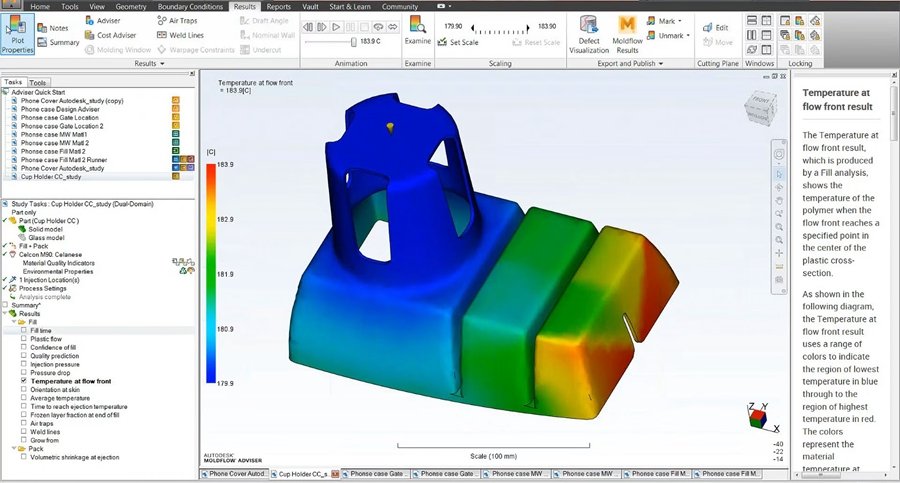The image size is (900, 483).
Task: Open the Tools tab in task panel
Action: pyautogui.click(x=37, y=83)
